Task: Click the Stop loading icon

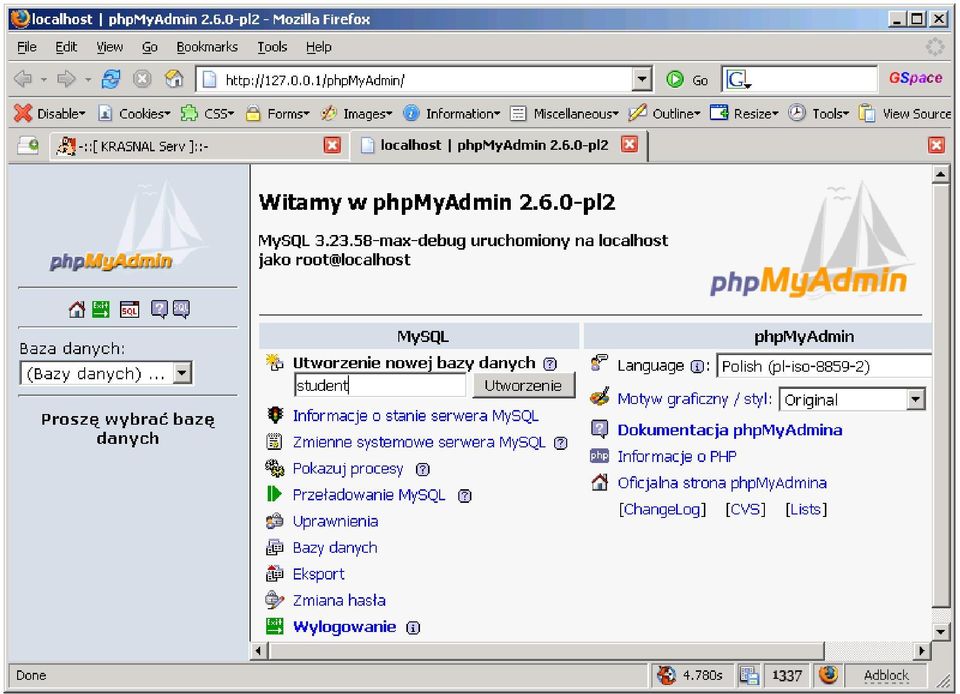Action: click(x=142, y=80)
